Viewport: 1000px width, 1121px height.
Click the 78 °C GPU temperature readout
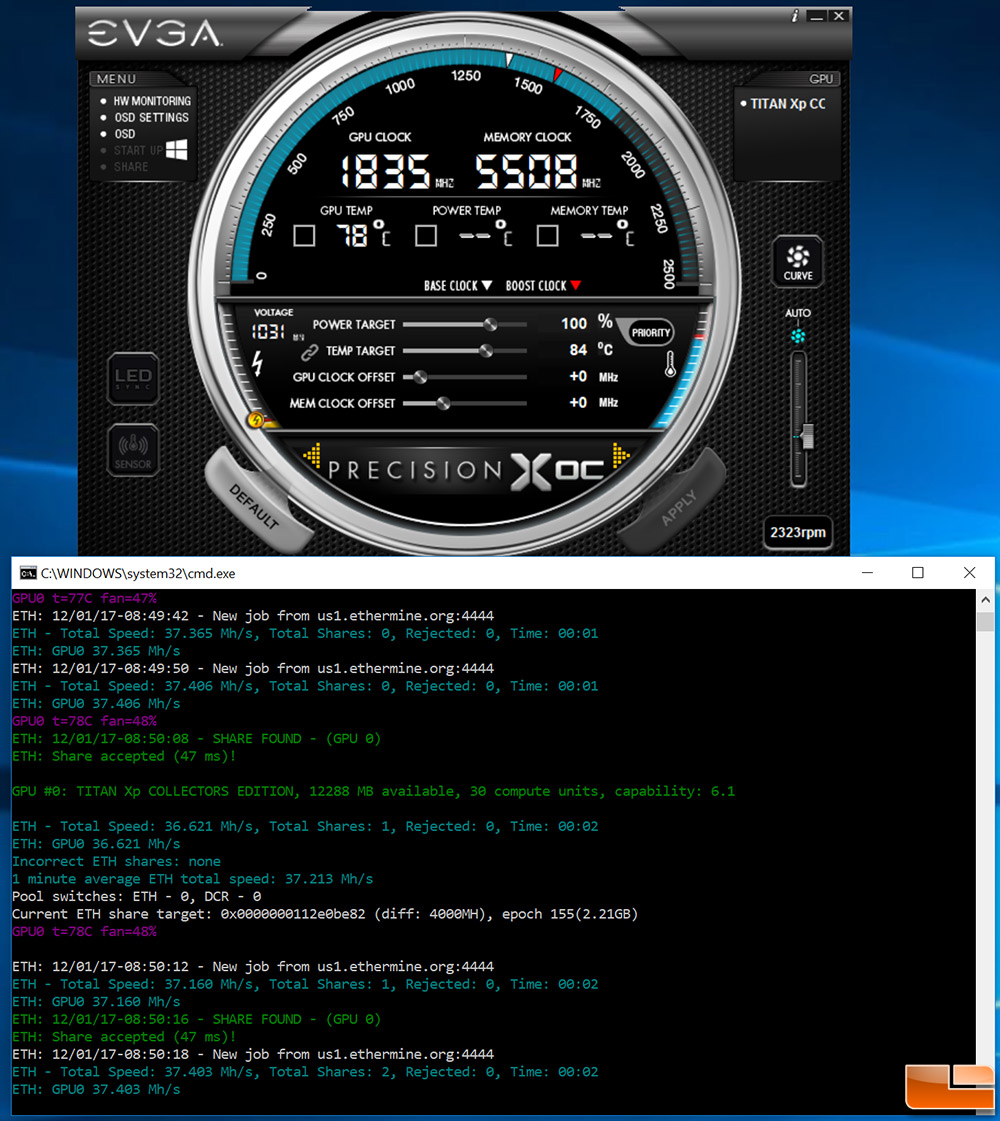point(365,234)
